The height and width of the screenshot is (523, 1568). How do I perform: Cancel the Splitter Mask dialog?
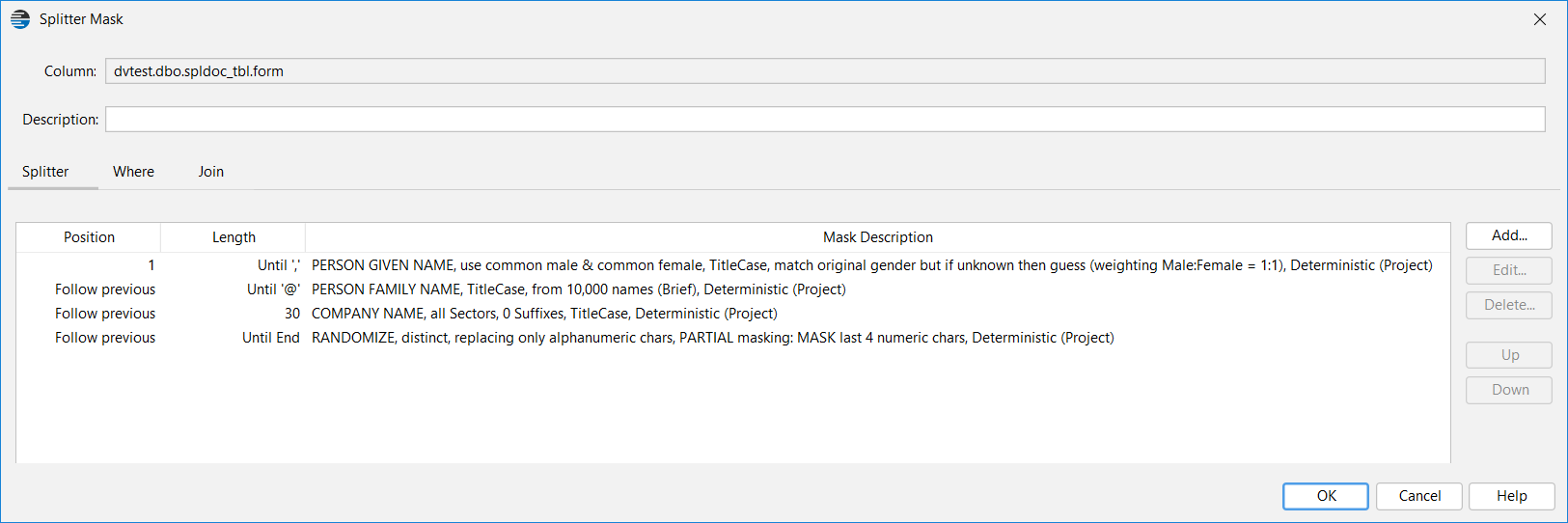coord(1419,496)
